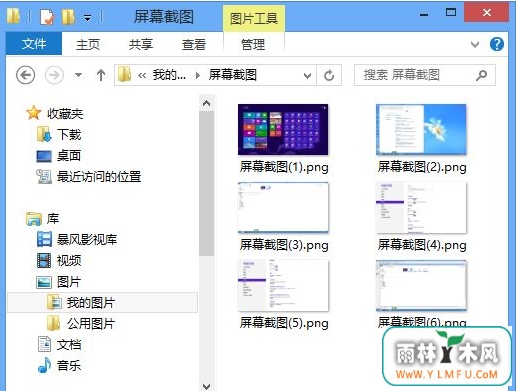Expand the ribbon with chevron arrow
The width and height of the screenshot is (517, 391).
475,44
